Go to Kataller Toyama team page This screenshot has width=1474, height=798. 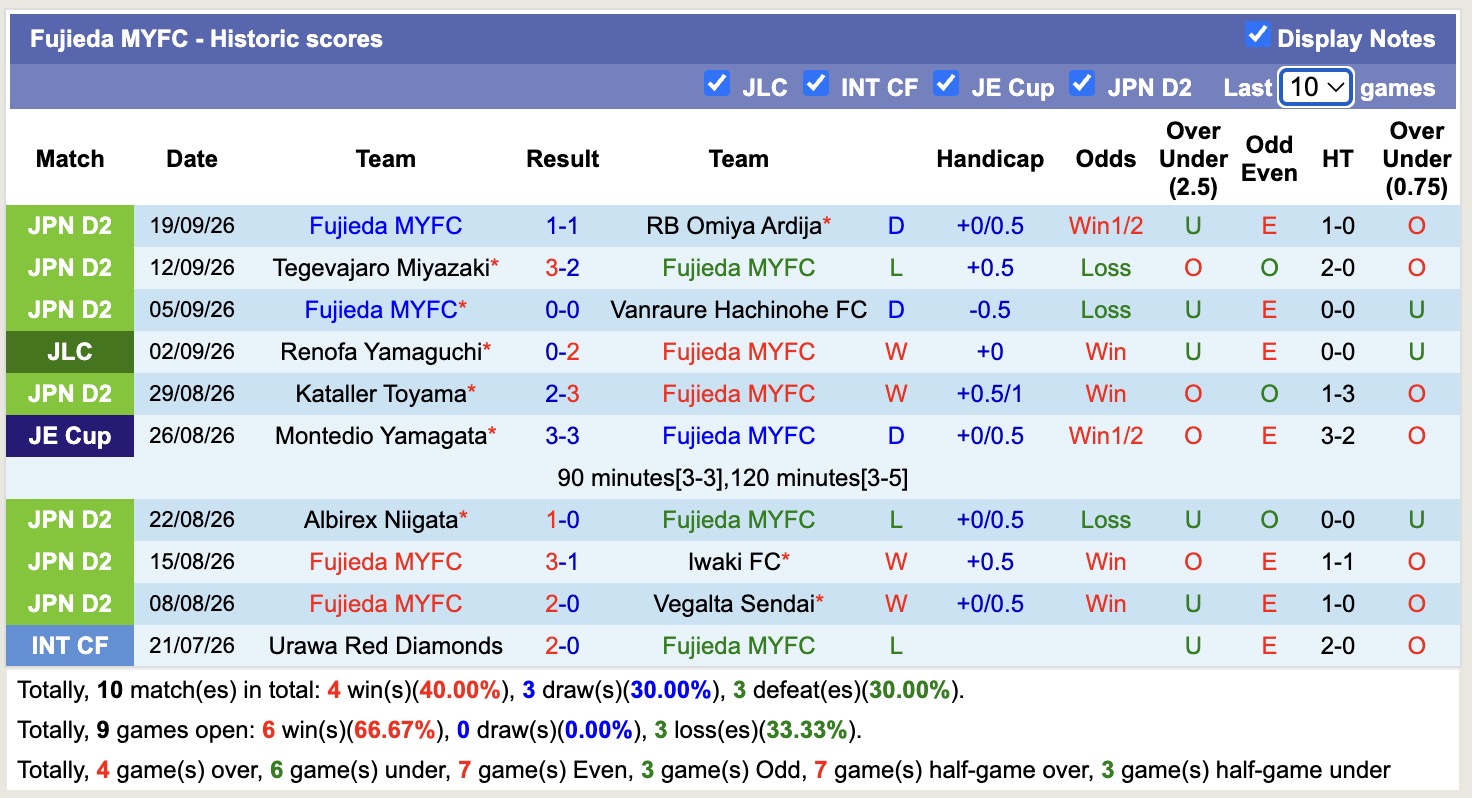381,394
